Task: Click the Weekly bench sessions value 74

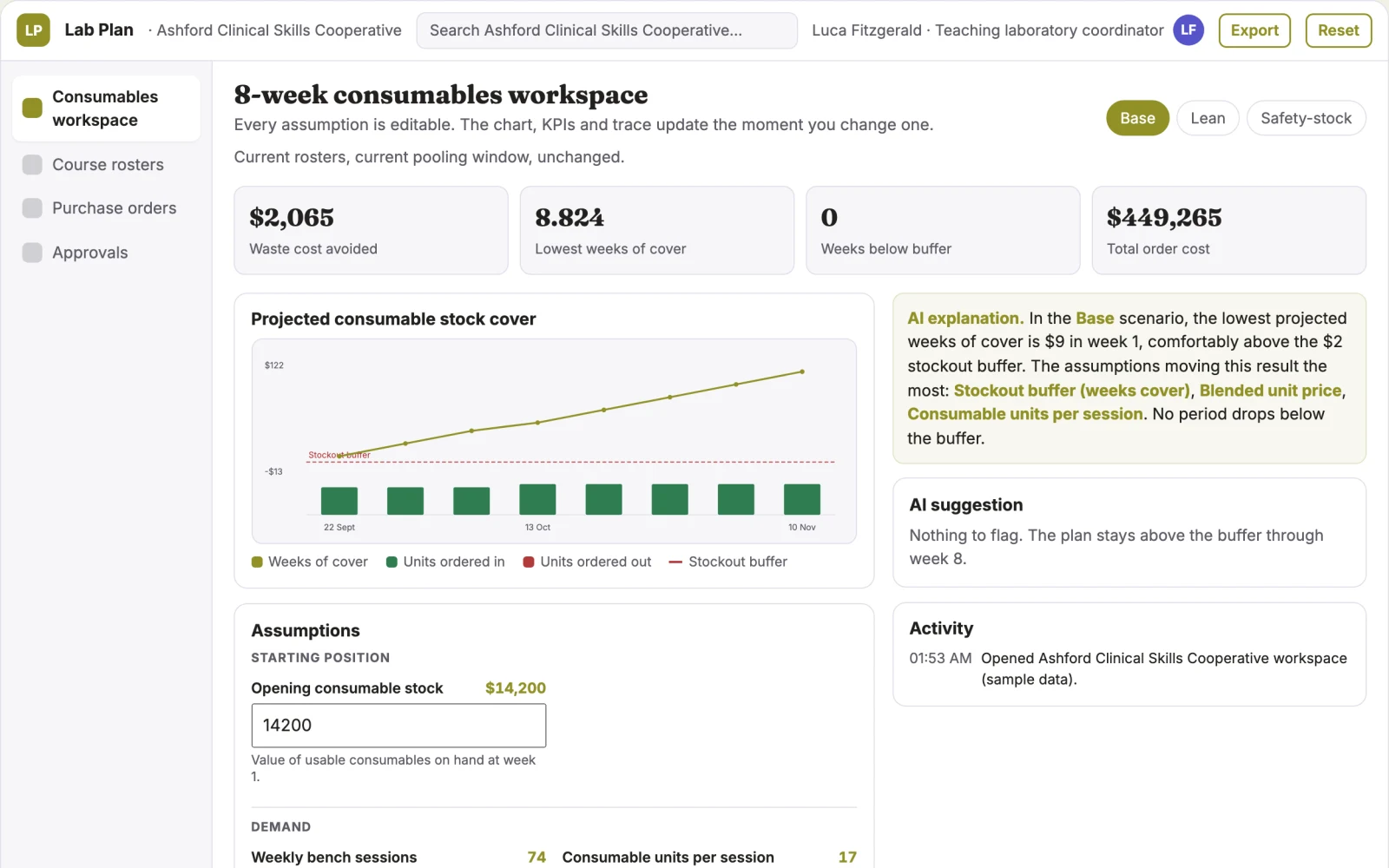Action: [x=537, y=858]
